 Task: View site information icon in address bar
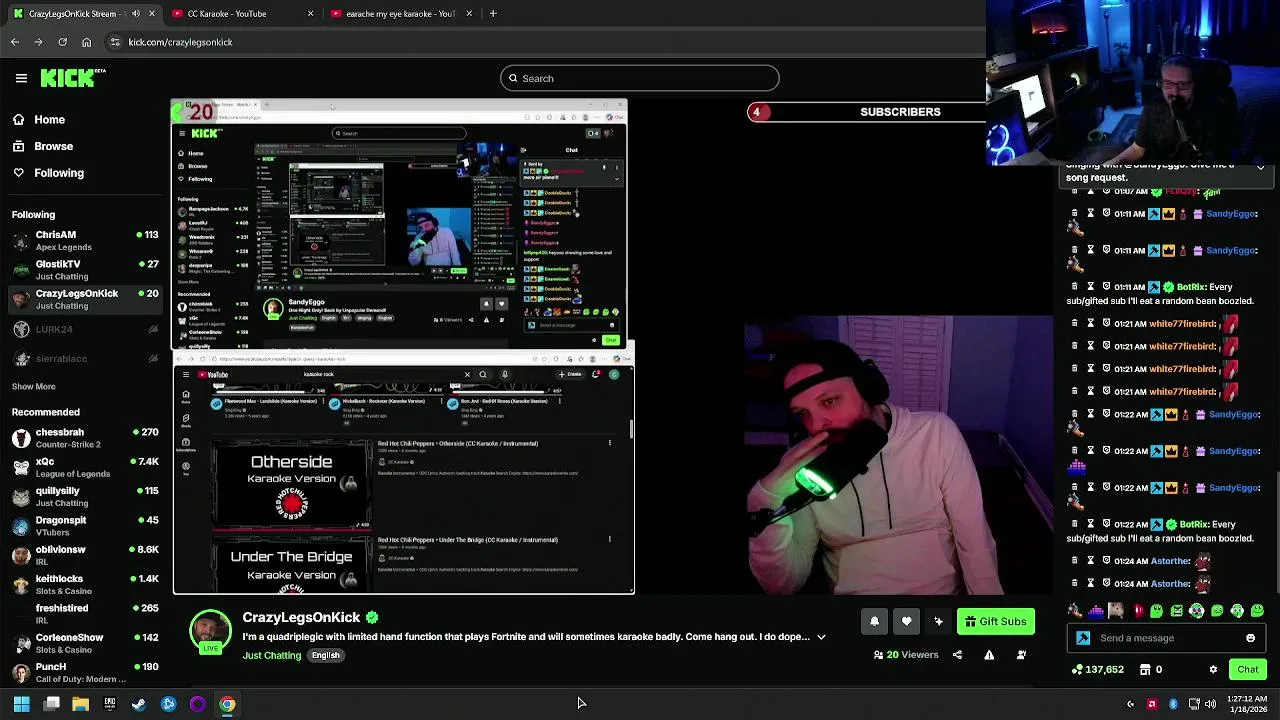(115, 42)
